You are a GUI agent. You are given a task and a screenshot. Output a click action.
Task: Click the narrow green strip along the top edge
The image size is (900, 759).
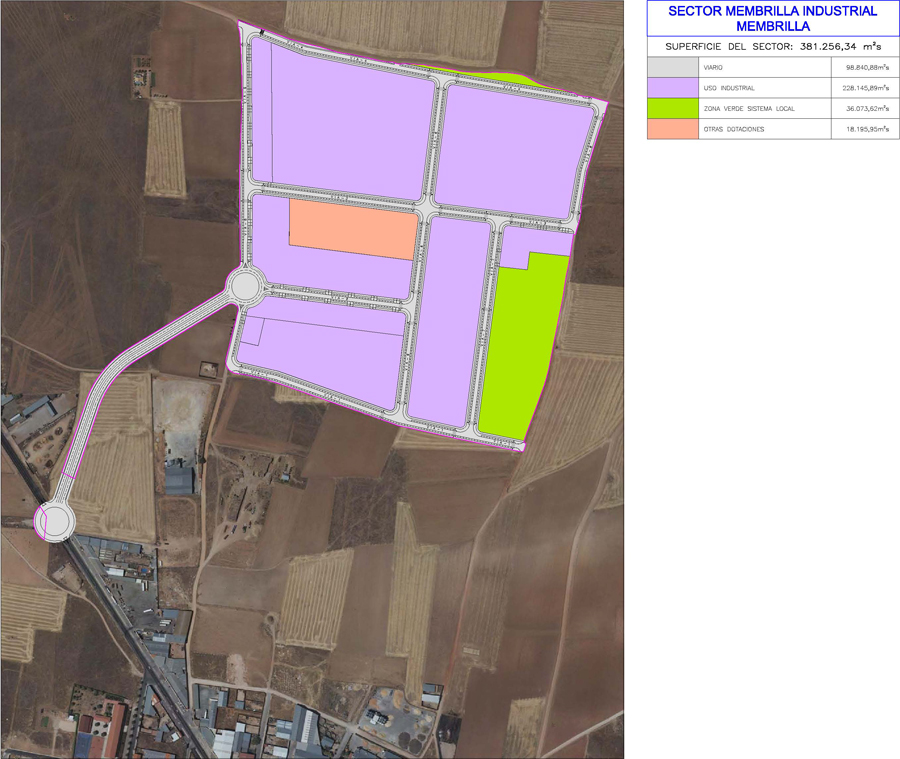click(490, 77)
